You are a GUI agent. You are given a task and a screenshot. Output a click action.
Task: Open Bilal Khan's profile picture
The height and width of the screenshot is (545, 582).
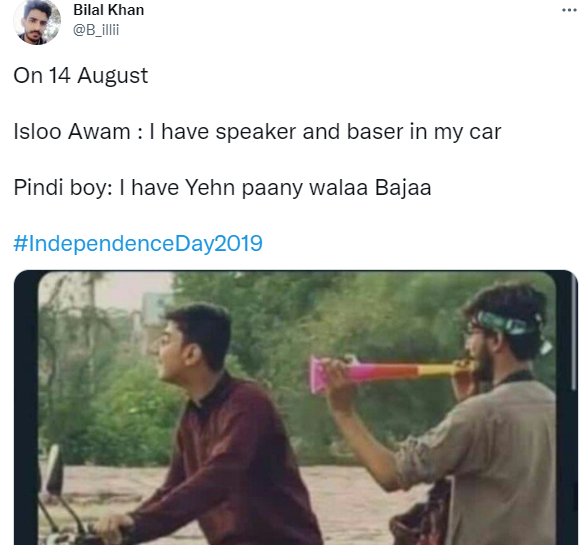tap(37, 22)
